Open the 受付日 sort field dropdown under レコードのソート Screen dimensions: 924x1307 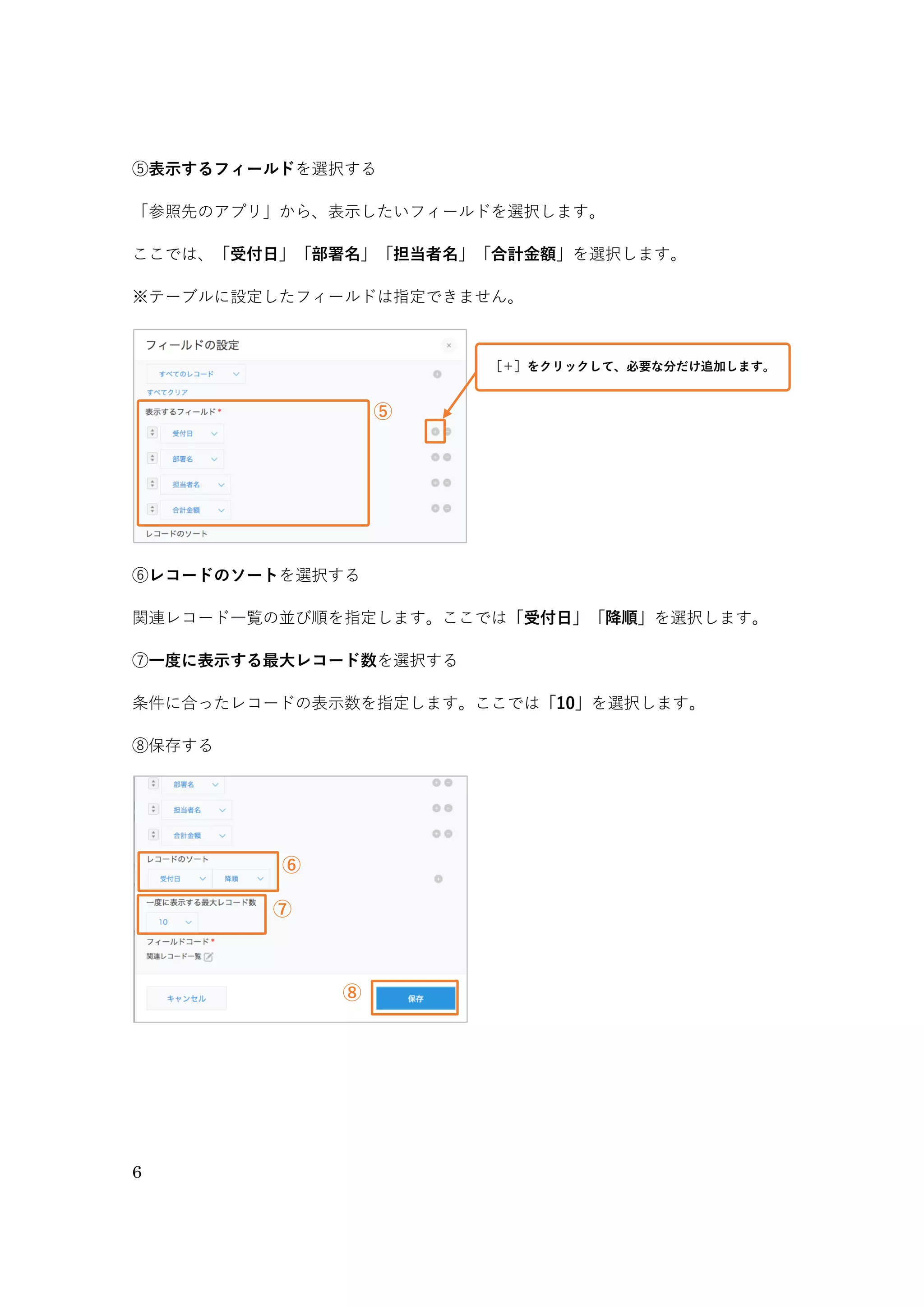[180, 880]
